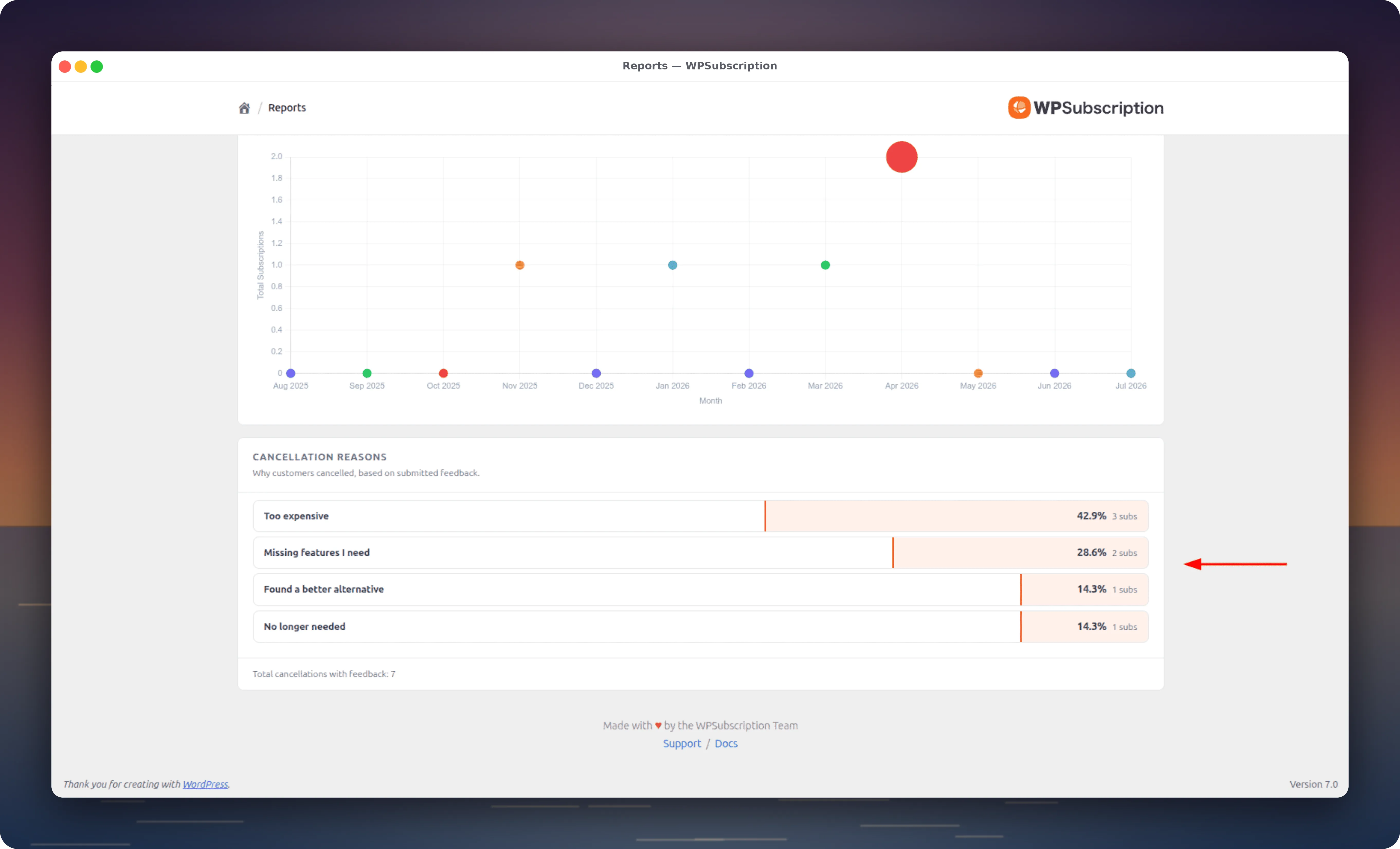Click the 'CANCELLATION REASONS' heading
This screenshot has height=849, width=1400.
pyautogui.click(x=319, y=457)
